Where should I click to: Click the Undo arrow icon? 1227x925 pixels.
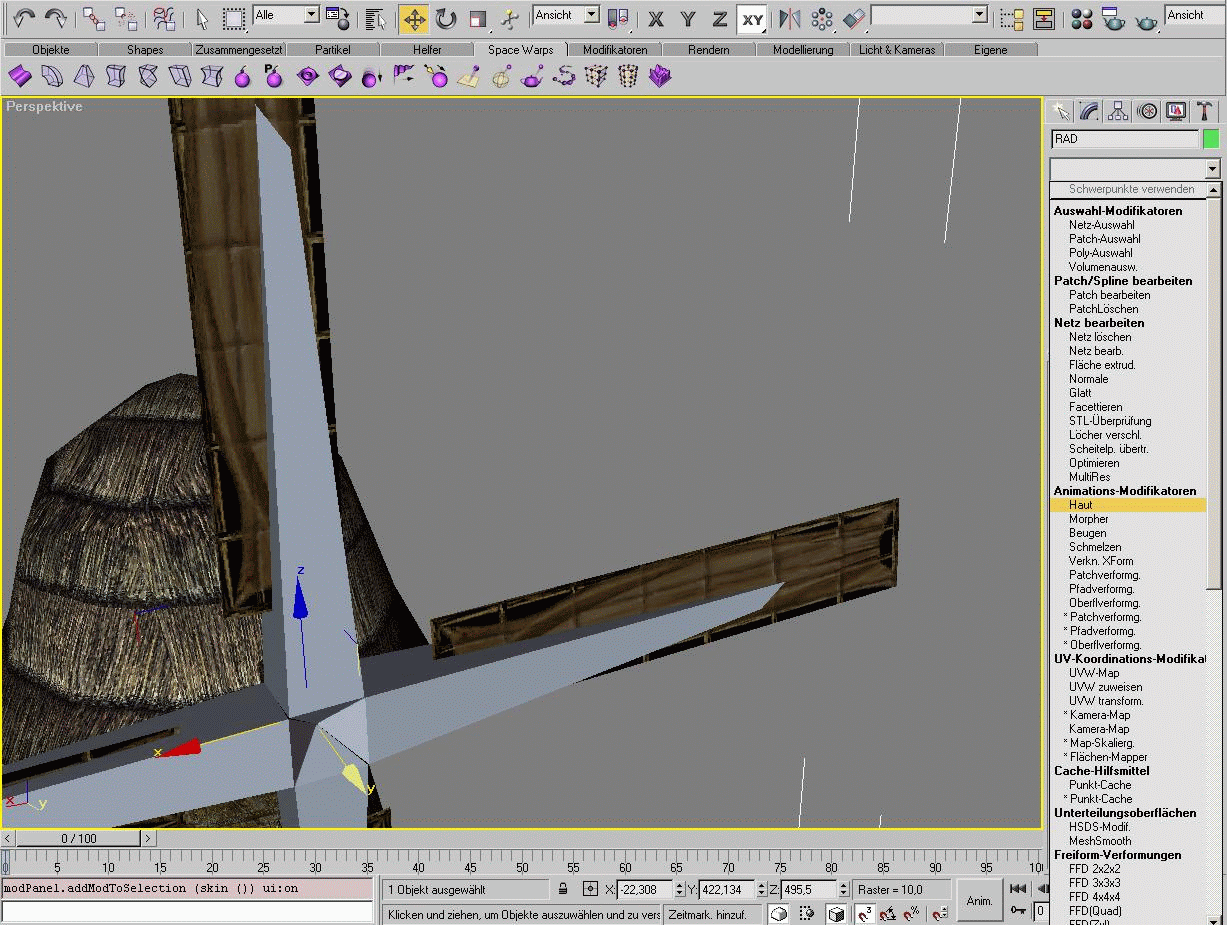[x=24, y=18]
